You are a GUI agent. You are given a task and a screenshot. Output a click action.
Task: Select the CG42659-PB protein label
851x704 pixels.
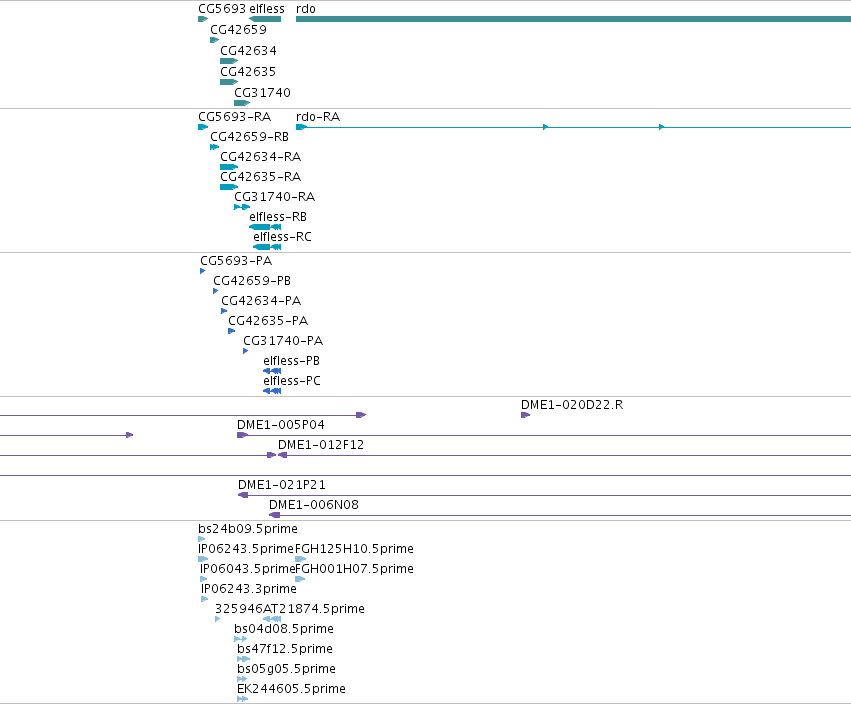[x=252, y=281]
